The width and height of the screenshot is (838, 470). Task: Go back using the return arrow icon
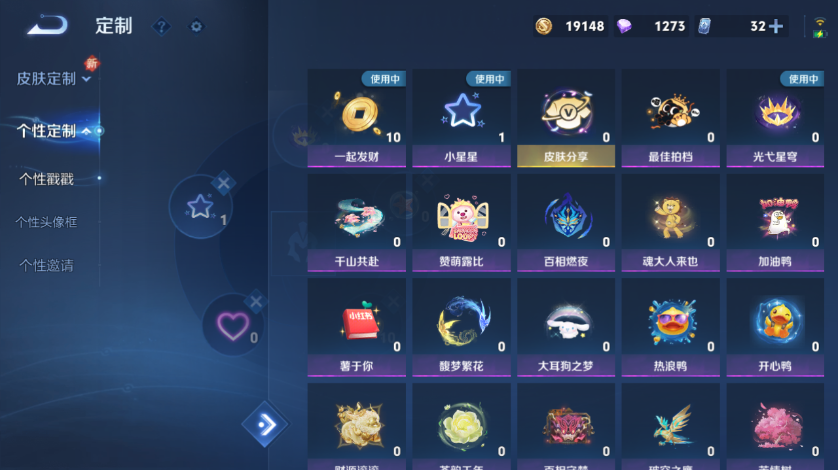[48, 25]
